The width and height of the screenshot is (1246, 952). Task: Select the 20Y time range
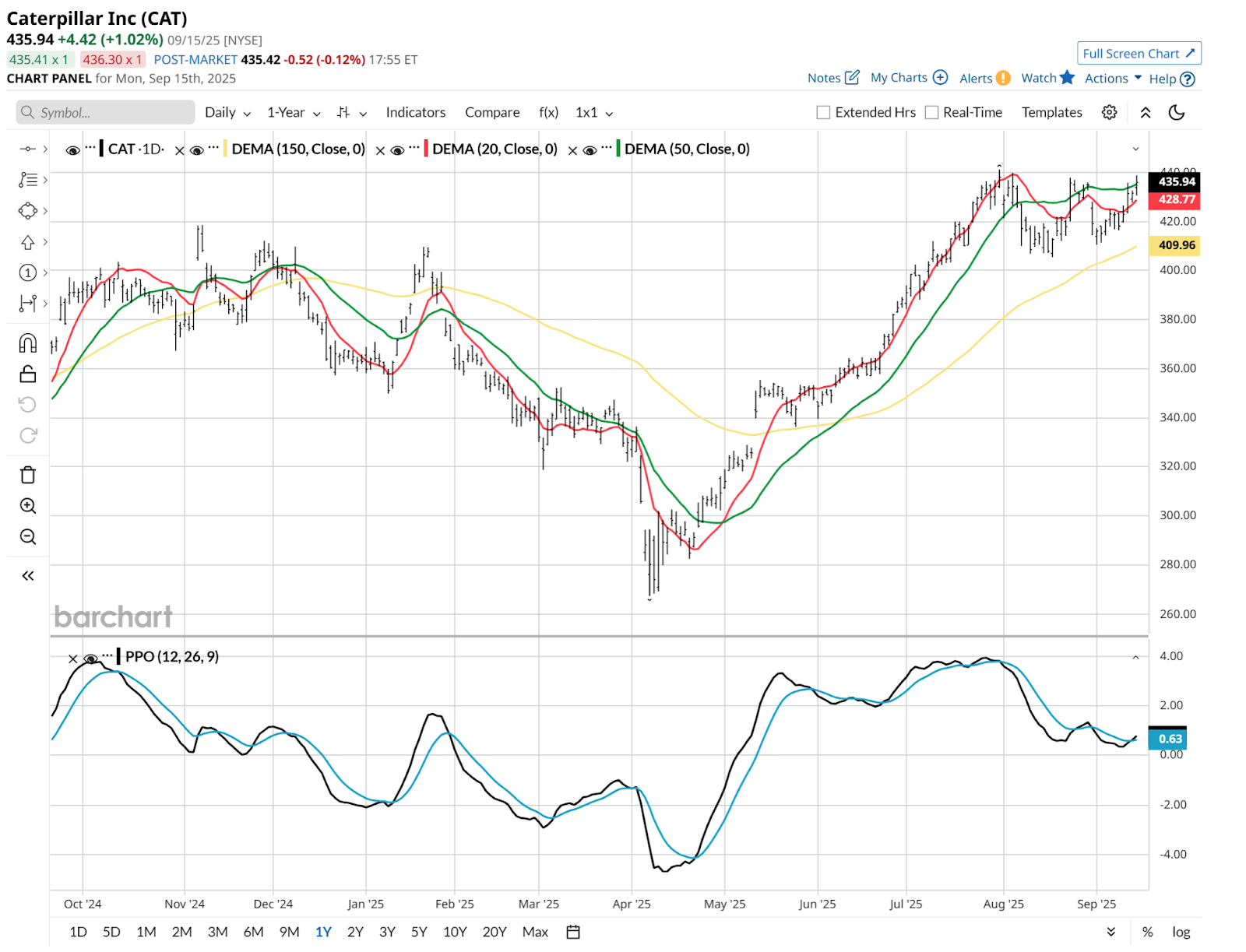495,932
